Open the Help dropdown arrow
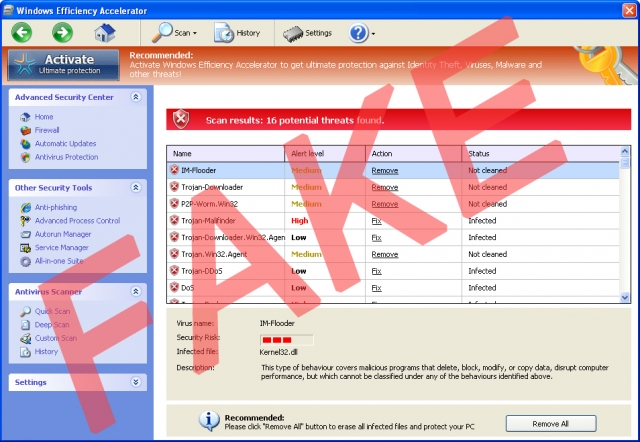640x442 pixels. pos(373,34)
